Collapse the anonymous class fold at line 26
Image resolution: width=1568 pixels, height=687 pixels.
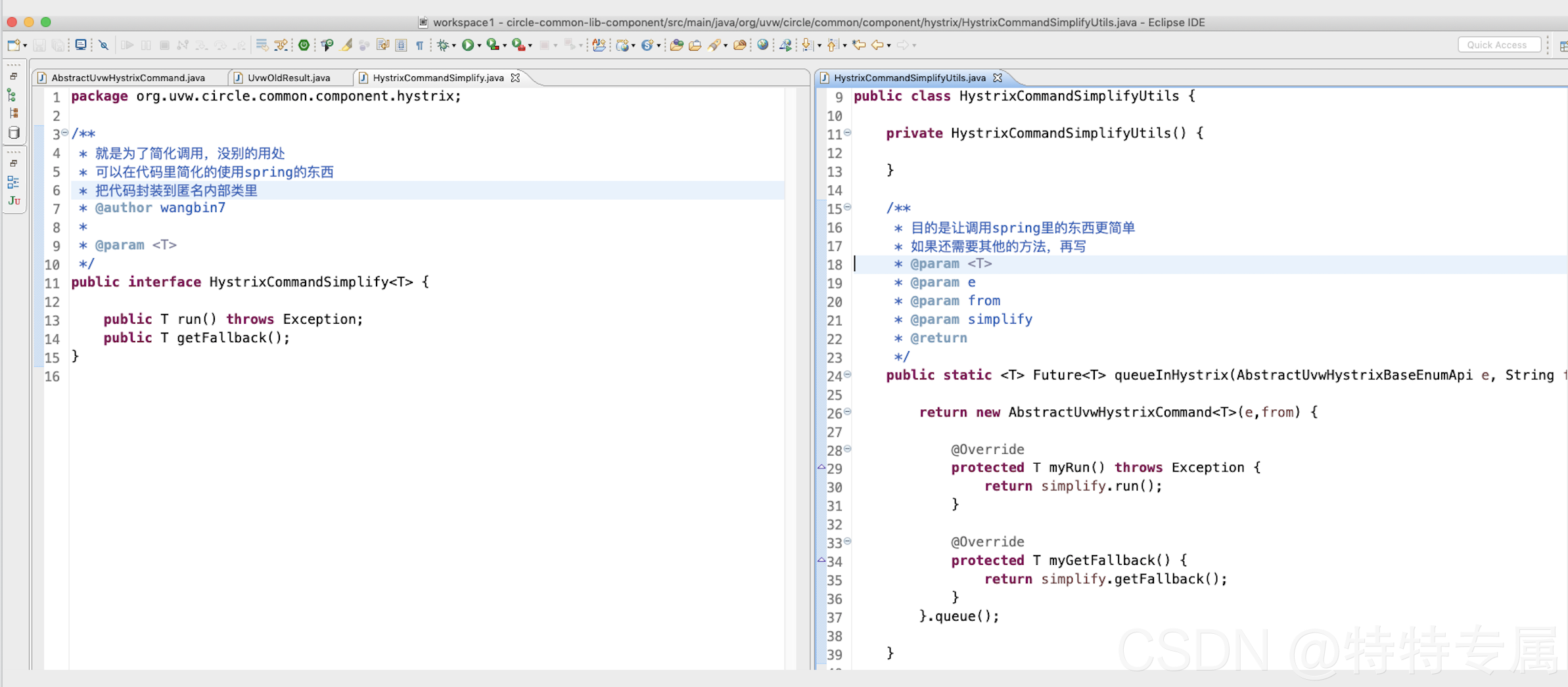point(848,412)
